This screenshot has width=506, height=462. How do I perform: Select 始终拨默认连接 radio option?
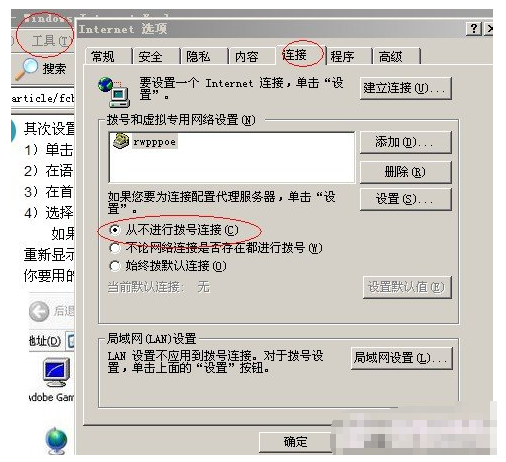tap(114, 266)
